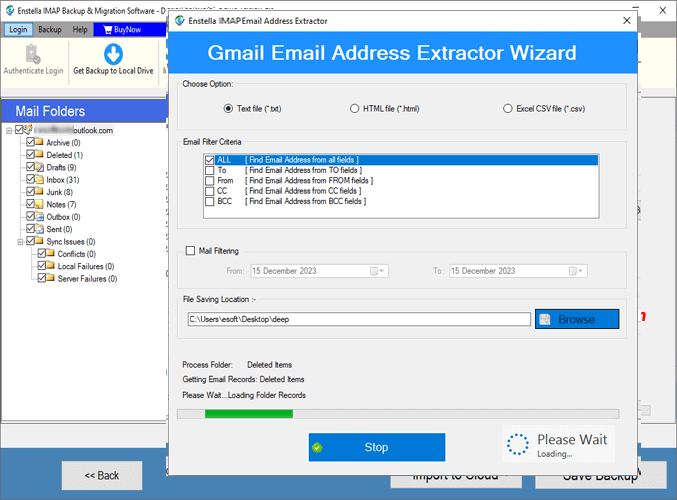This screenshot has height=500, width=677.
Task: Click the Notes folder icon
Action: coord(39,204)
